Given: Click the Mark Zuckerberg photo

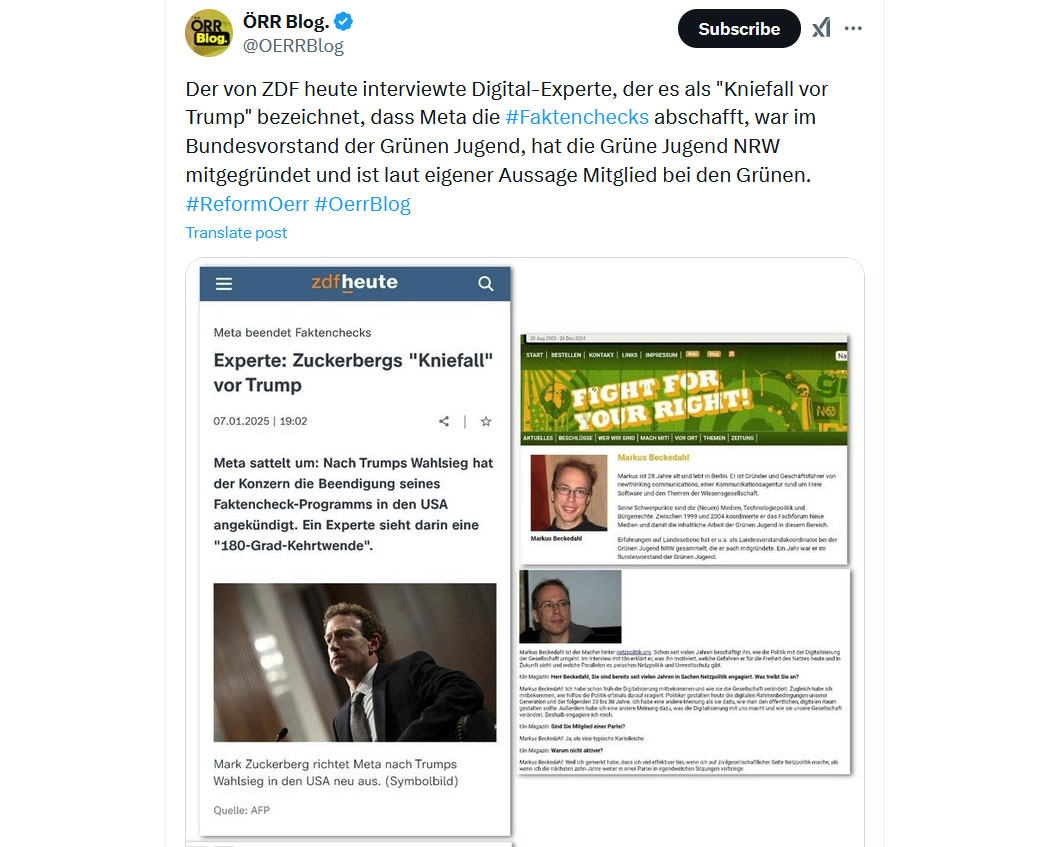Looking at the screenshot, I should pos(355,662).
